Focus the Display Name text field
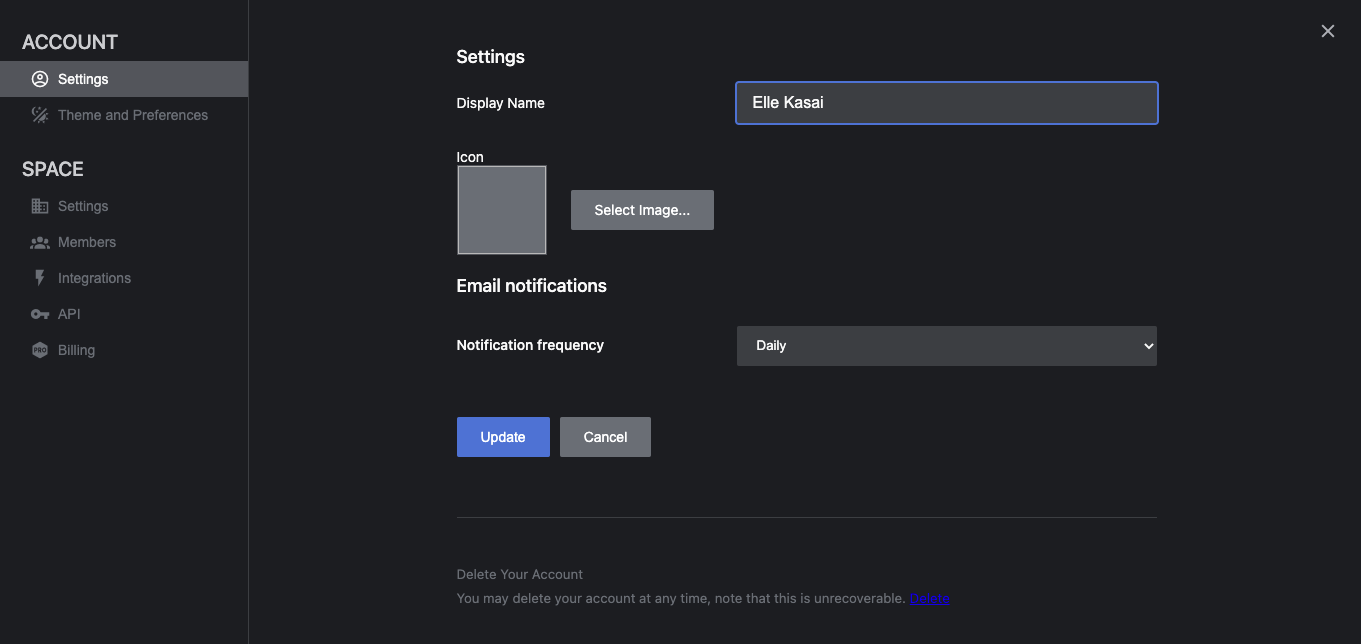Screen dimensions: 1361x644 946,103
